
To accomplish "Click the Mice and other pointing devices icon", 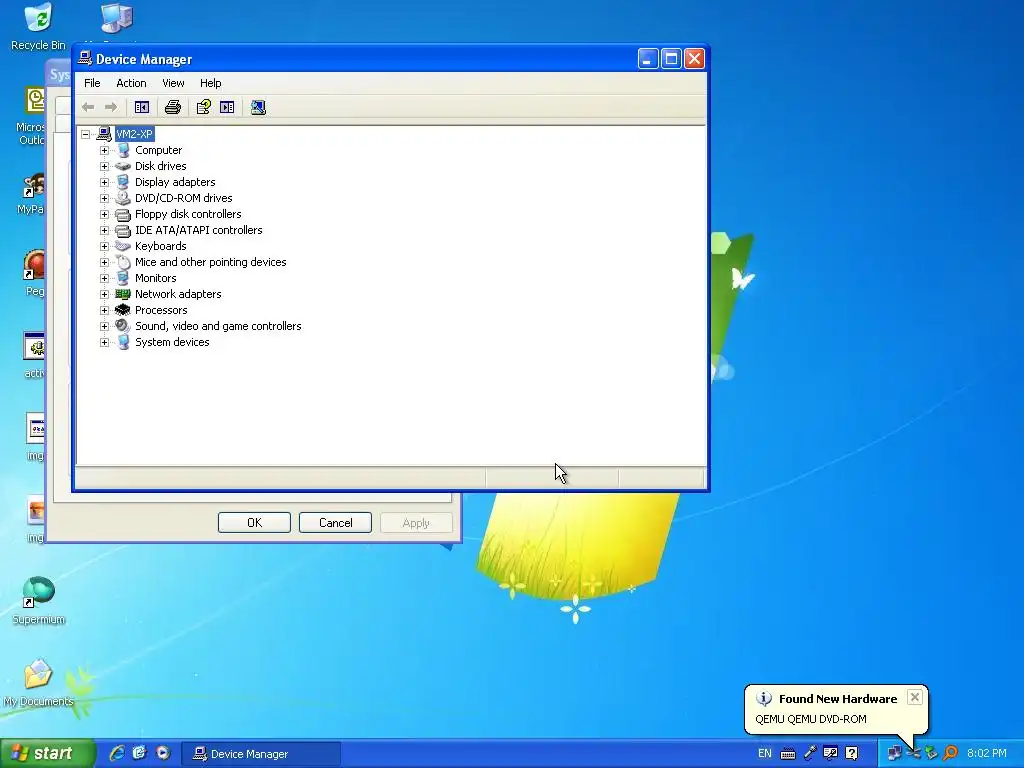I will pos(123,262).
